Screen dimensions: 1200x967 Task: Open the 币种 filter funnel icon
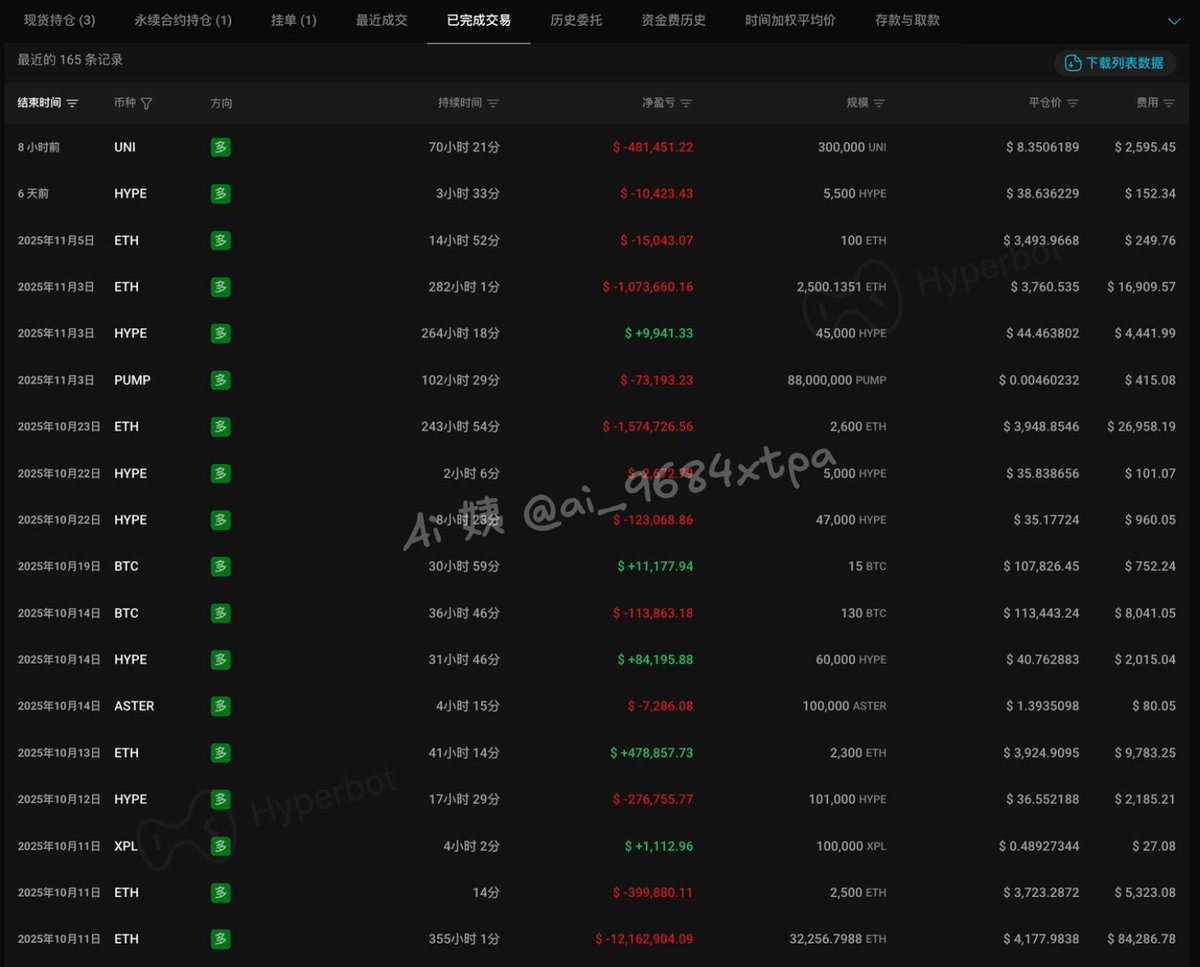pyautogui.click(x=147, y=104)
